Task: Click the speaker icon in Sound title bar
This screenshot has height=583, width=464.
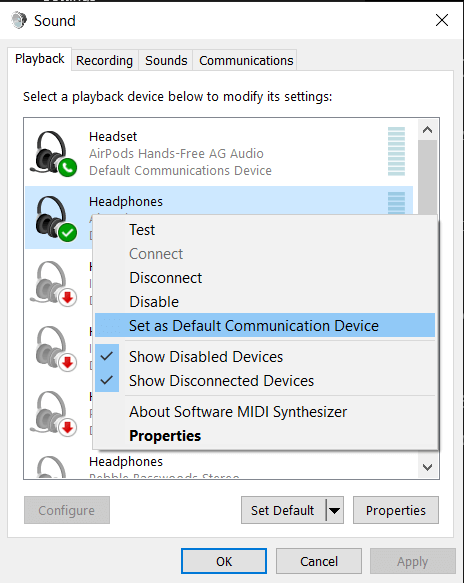Action: pyautogui.click(x=19, y=20)
